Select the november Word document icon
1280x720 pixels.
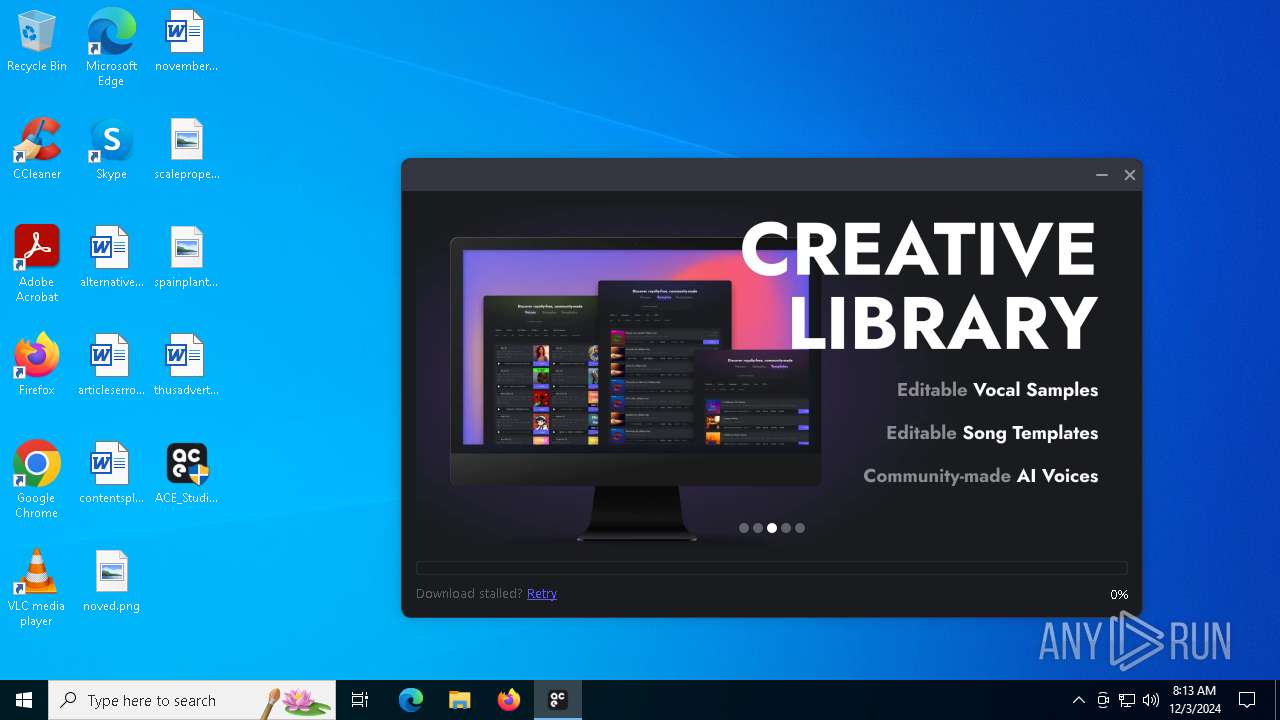tap(186, 42)
